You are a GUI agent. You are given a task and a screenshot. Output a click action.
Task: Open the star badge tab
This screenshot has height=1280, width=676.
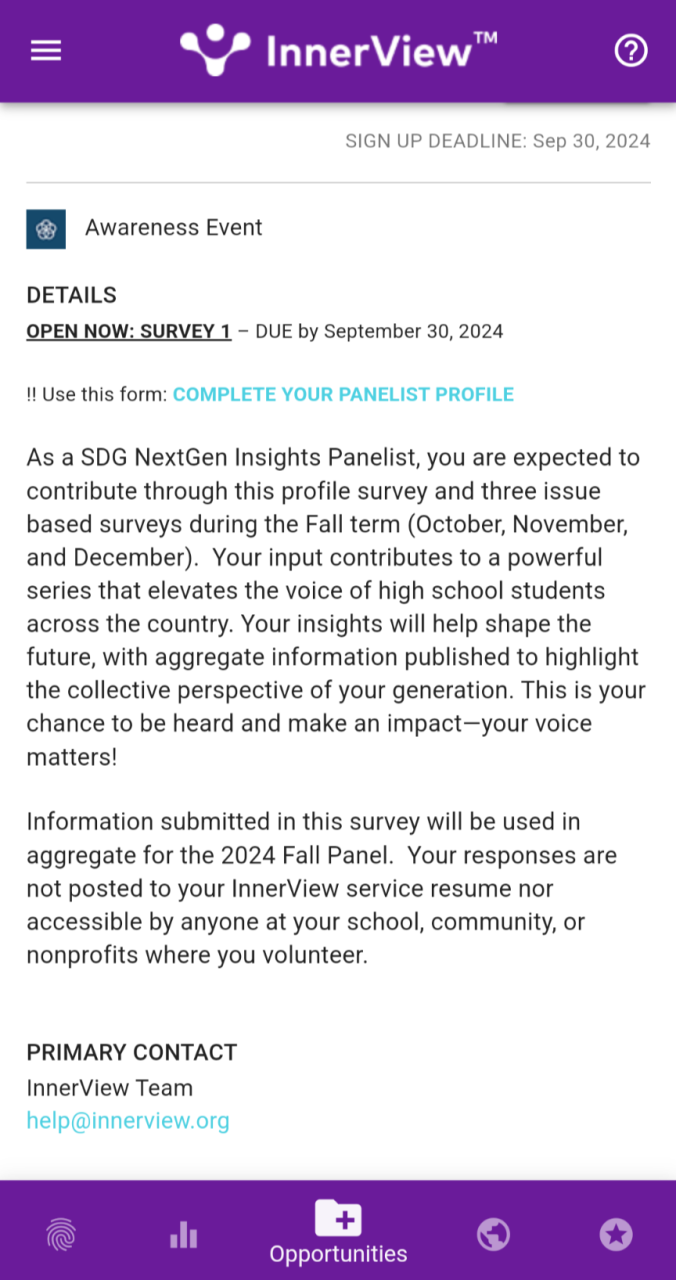(616, 1236)
